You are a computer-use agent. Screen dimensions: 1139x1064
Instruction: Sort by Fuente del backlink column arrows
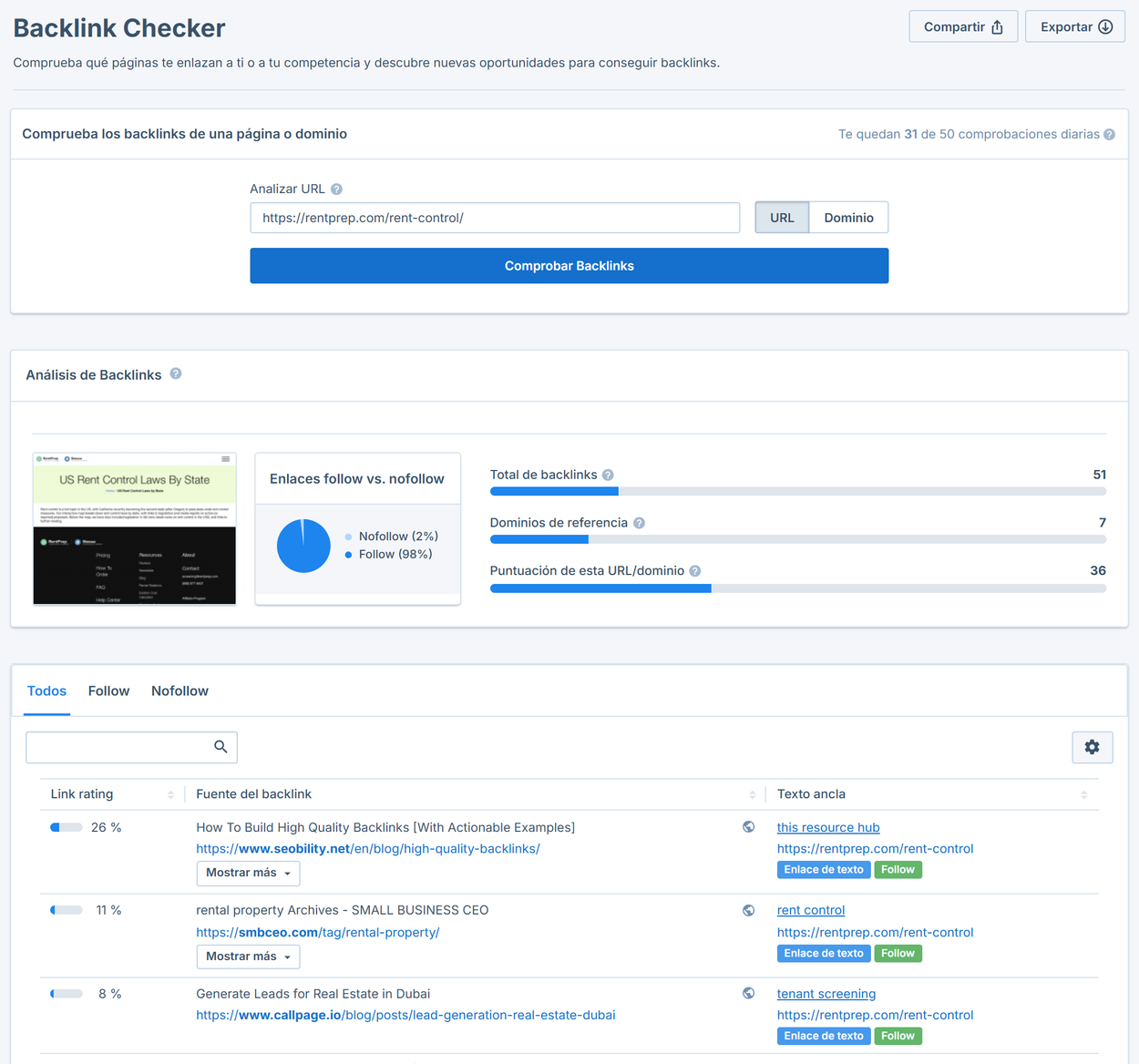(x=752, y=795)
